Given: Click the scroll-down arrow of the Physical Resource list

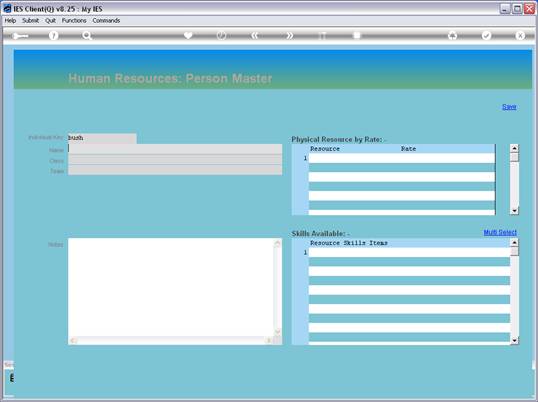Looking at the screenshot, I should (514, 211).
